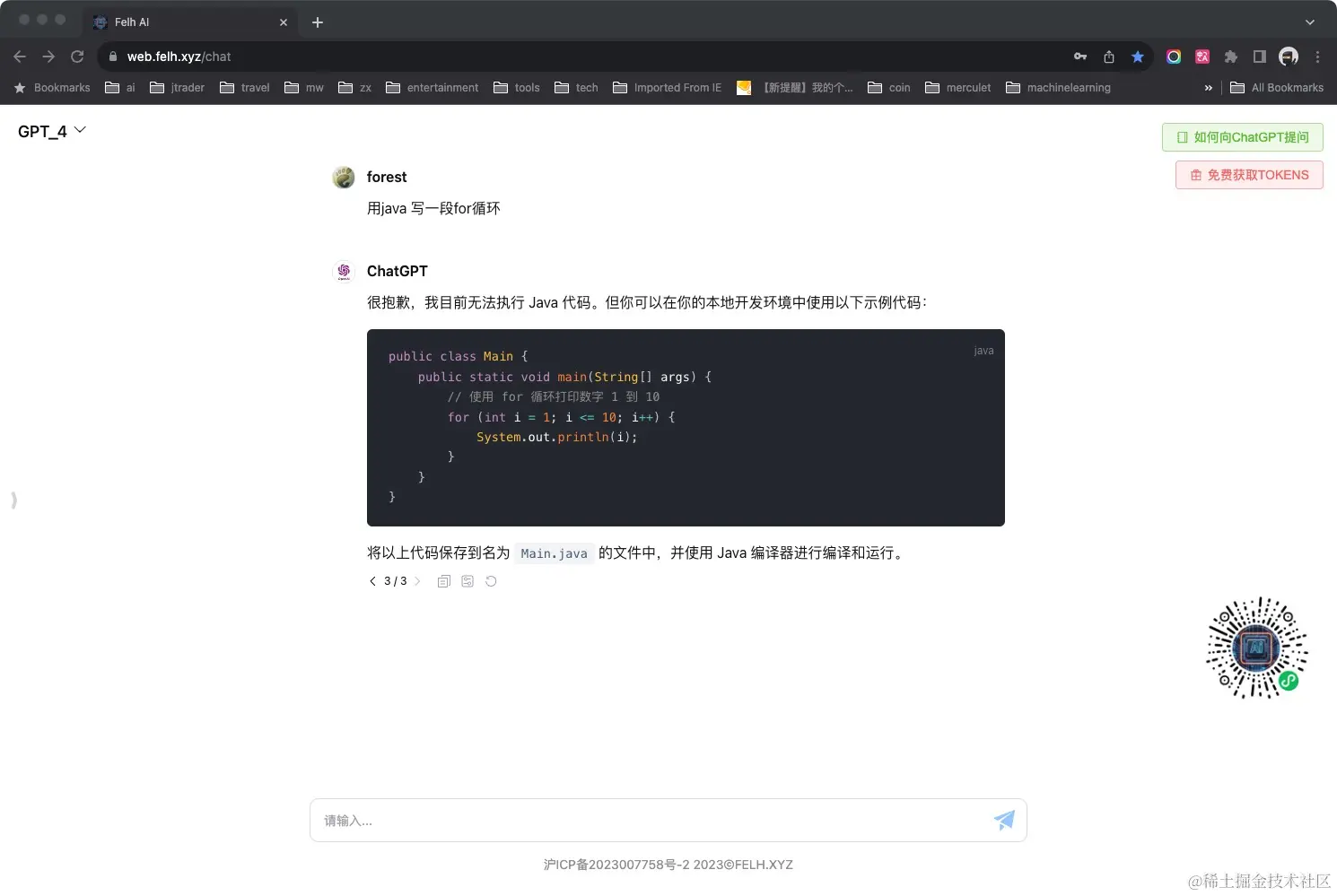Open the colorful circle extension
This screenshot has height=896, width=1337.
pos(1174,57)
